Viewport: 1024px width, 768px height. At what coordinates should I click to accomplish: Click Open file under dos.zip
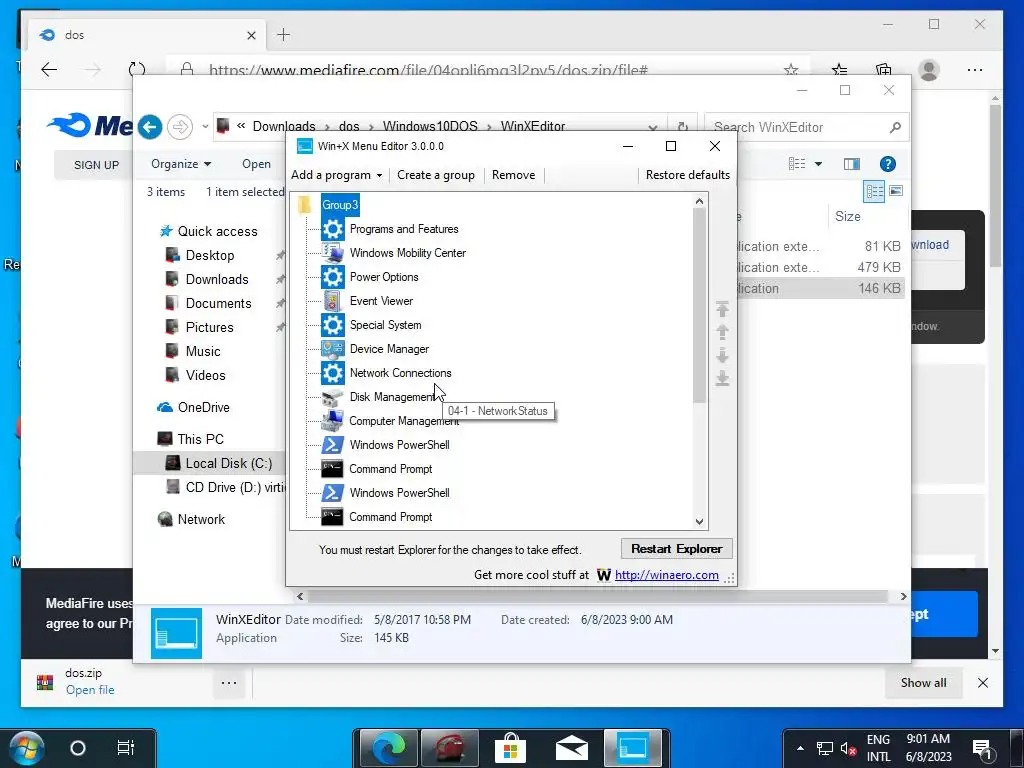(90, 690)
